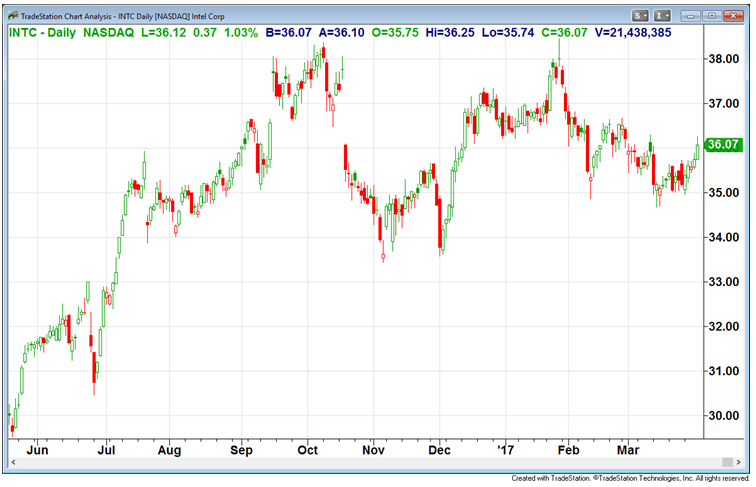Click the "Lo=35.74" low value
Image resolution: width=756 pixels, height=487 pixels.
pos(508,33)
